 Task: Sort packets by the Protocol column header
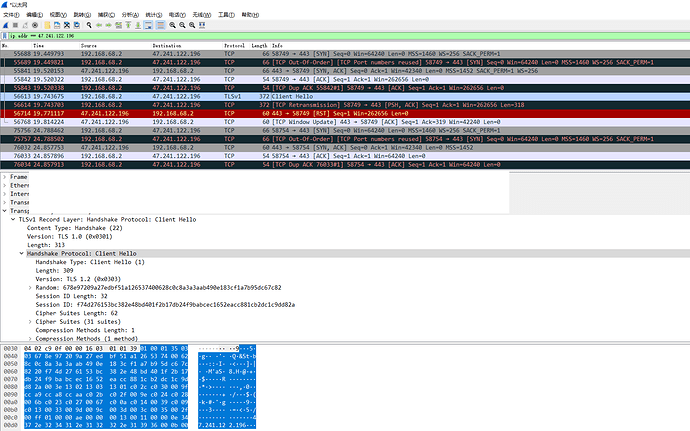234,46
